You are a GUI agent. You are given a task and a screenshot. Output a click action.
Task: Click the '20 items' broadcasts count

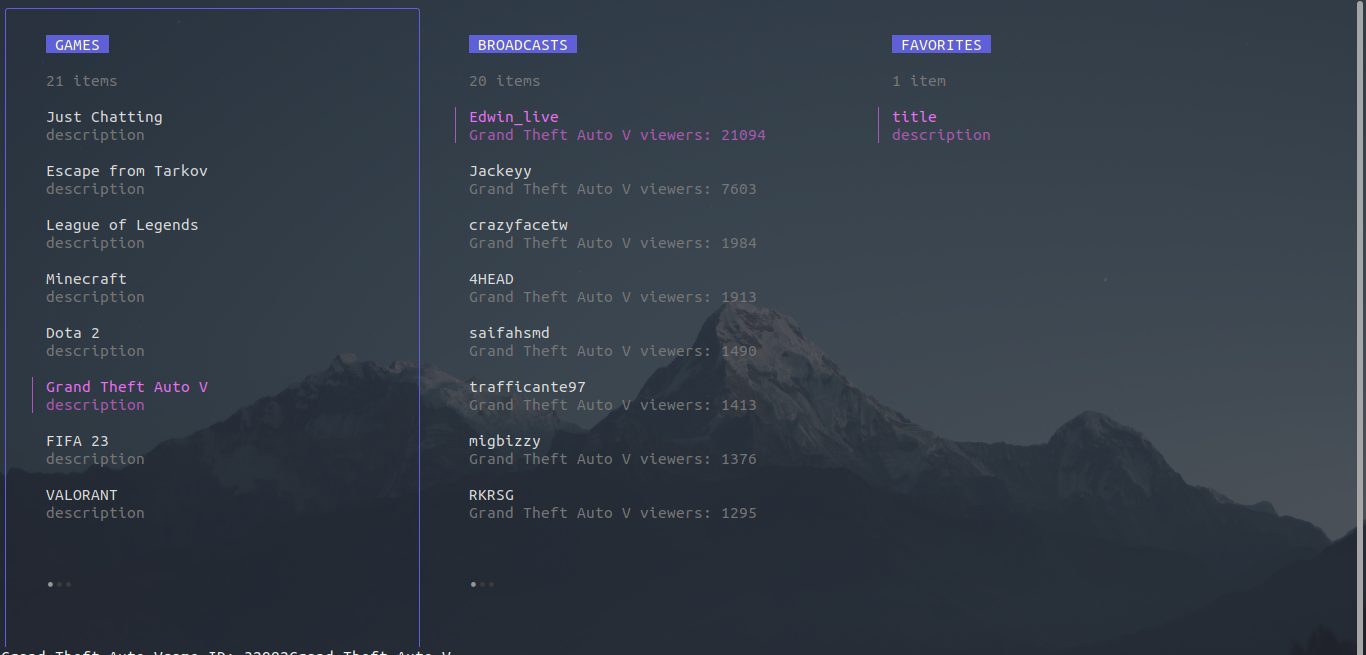click(x=504, y=81)
